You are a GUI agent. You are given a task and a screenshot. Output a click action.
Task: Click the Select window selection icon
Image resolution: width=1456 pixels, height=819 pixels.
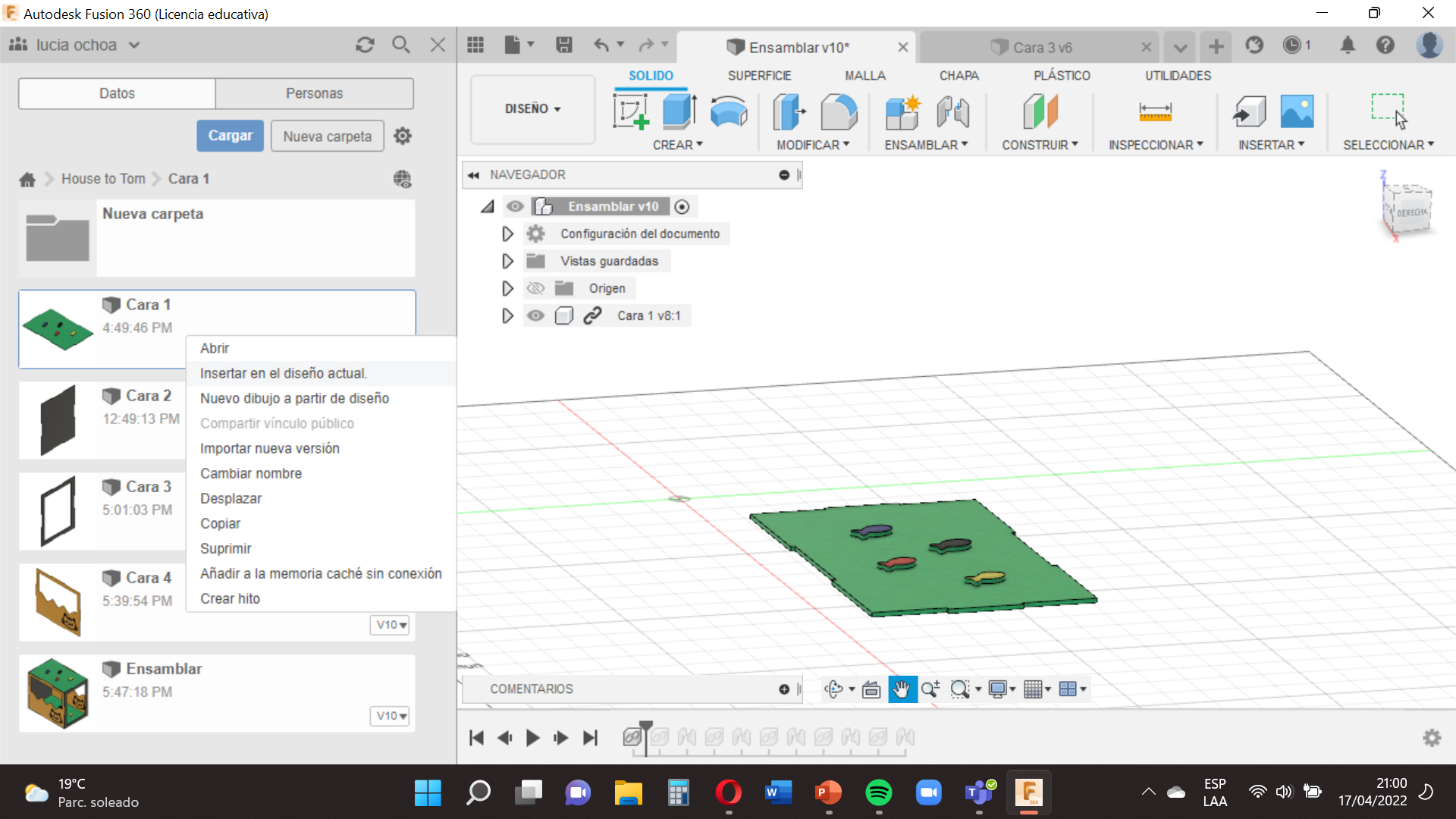click(x=1388, y=111)
